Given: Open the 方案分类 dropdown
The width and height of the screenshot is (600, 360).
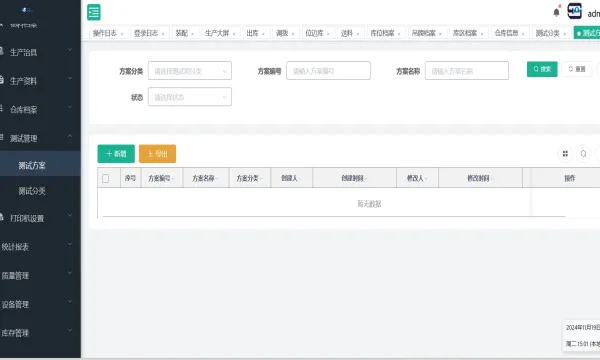Looking at the screenshot, I should tap(190, 71).
